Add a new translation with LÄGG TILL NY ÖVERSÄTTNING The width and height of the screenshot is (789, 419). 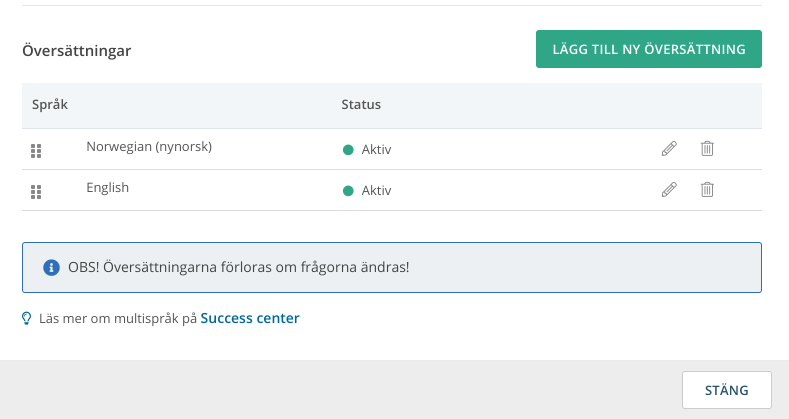point(649,49)
